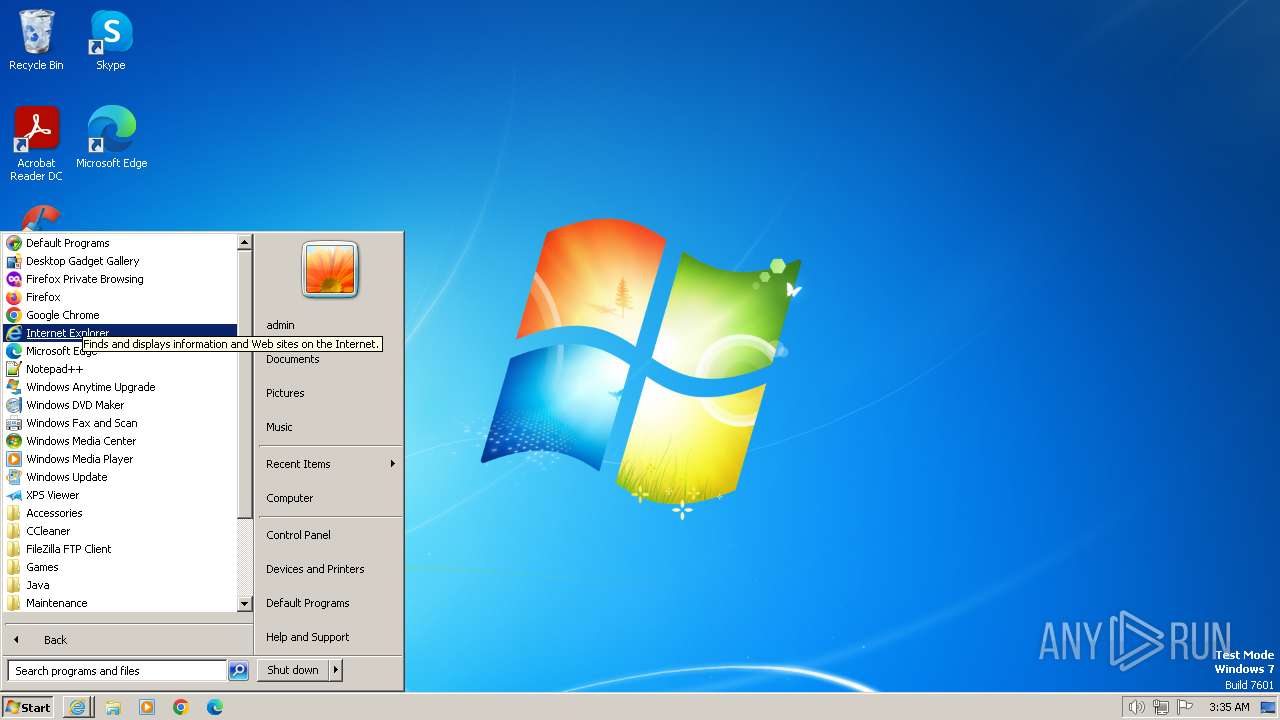1280x720 pixels.
Task: Click the Windows Media Center icon
Action: coord(14,441)
